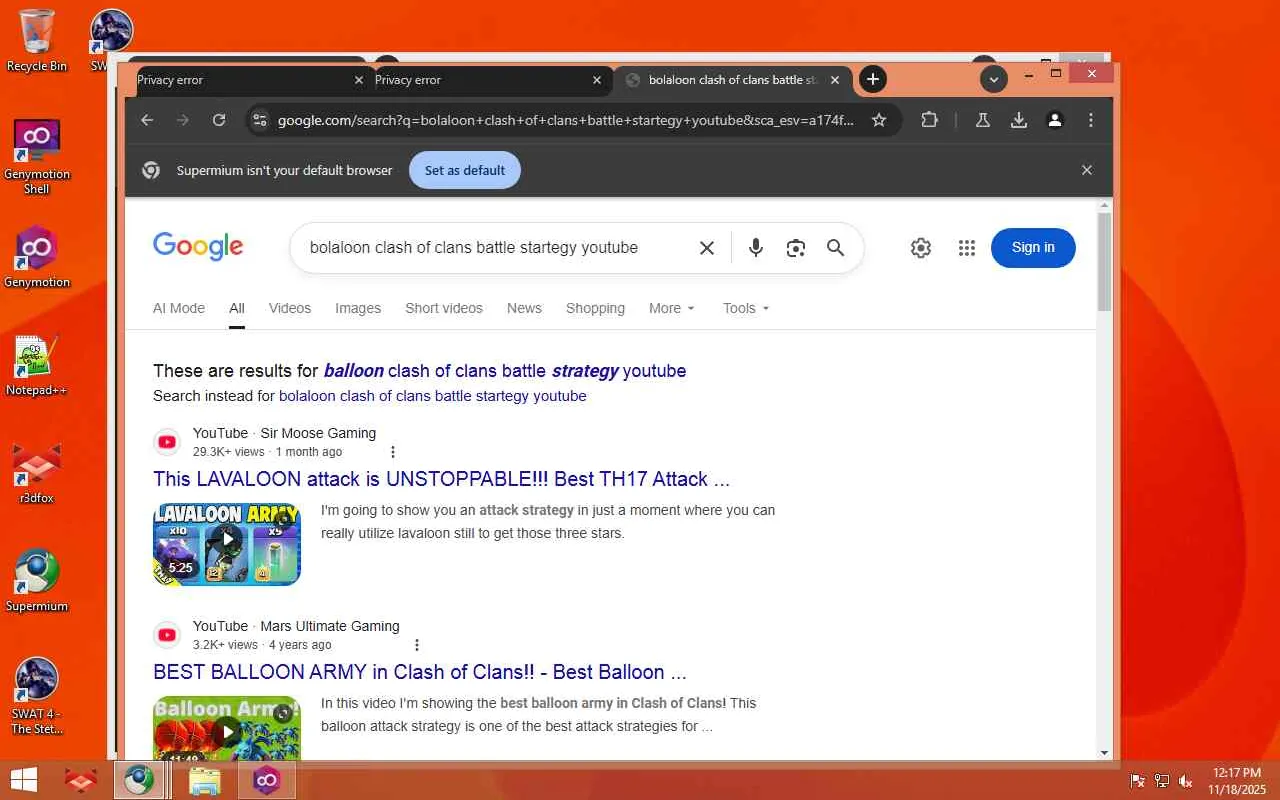1280x800 pixels.
Task: Select the Videos results tab
Action: [290, 308]
